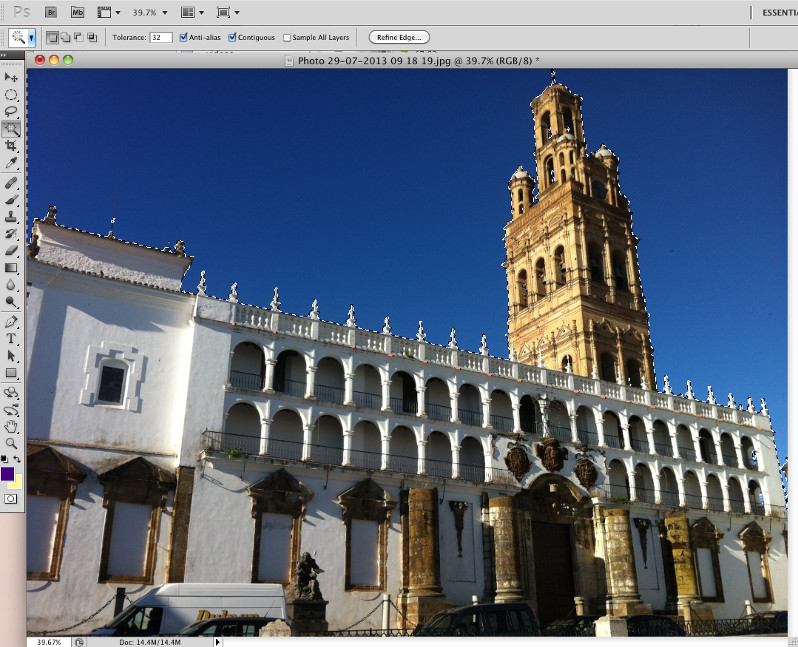Uncheck the Anti-alias checkbox
Screen dimensions: 798x647
coord(183,37)
